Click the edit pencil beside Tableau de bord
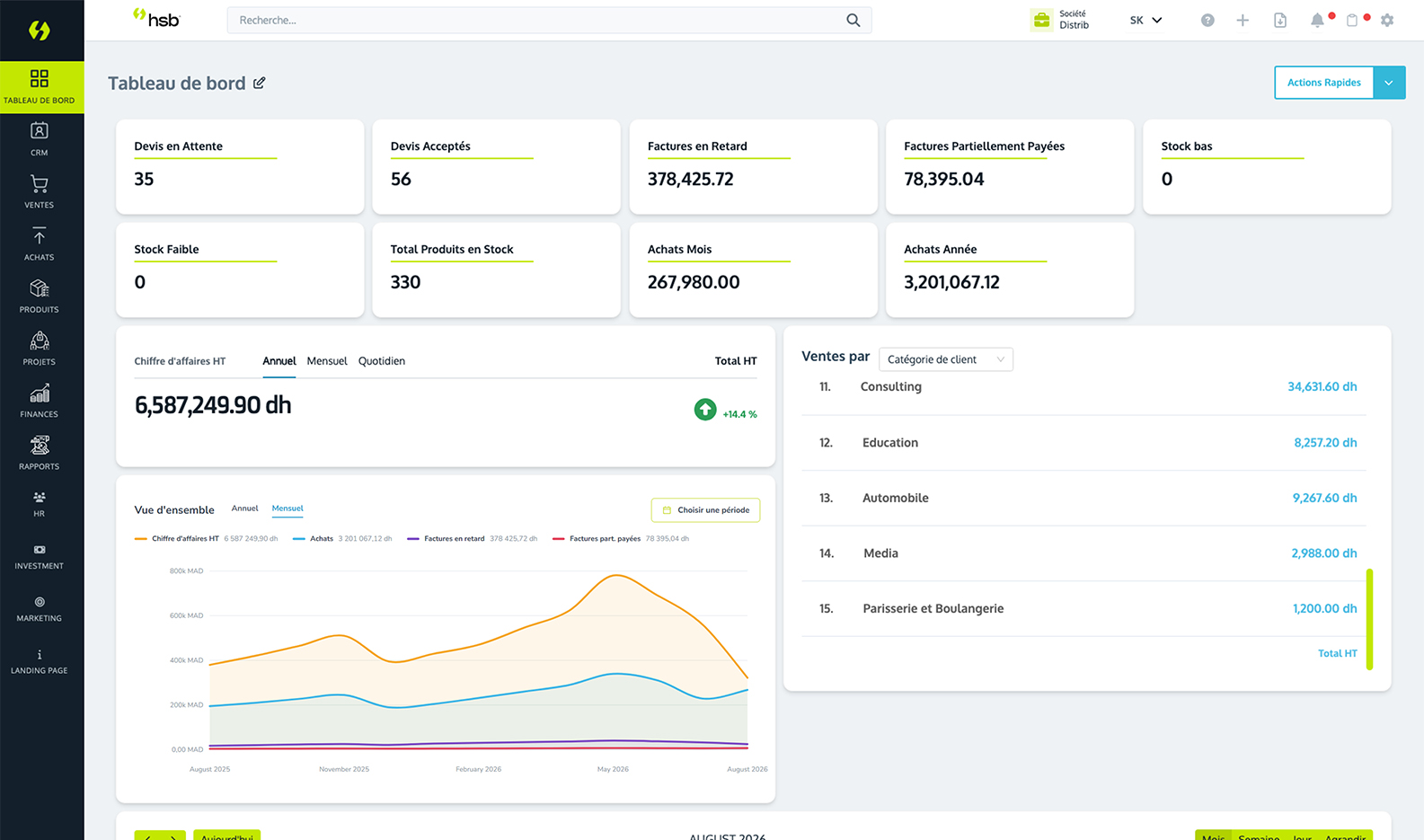This screenshot has height=840, width=1424. click(260, 83)
